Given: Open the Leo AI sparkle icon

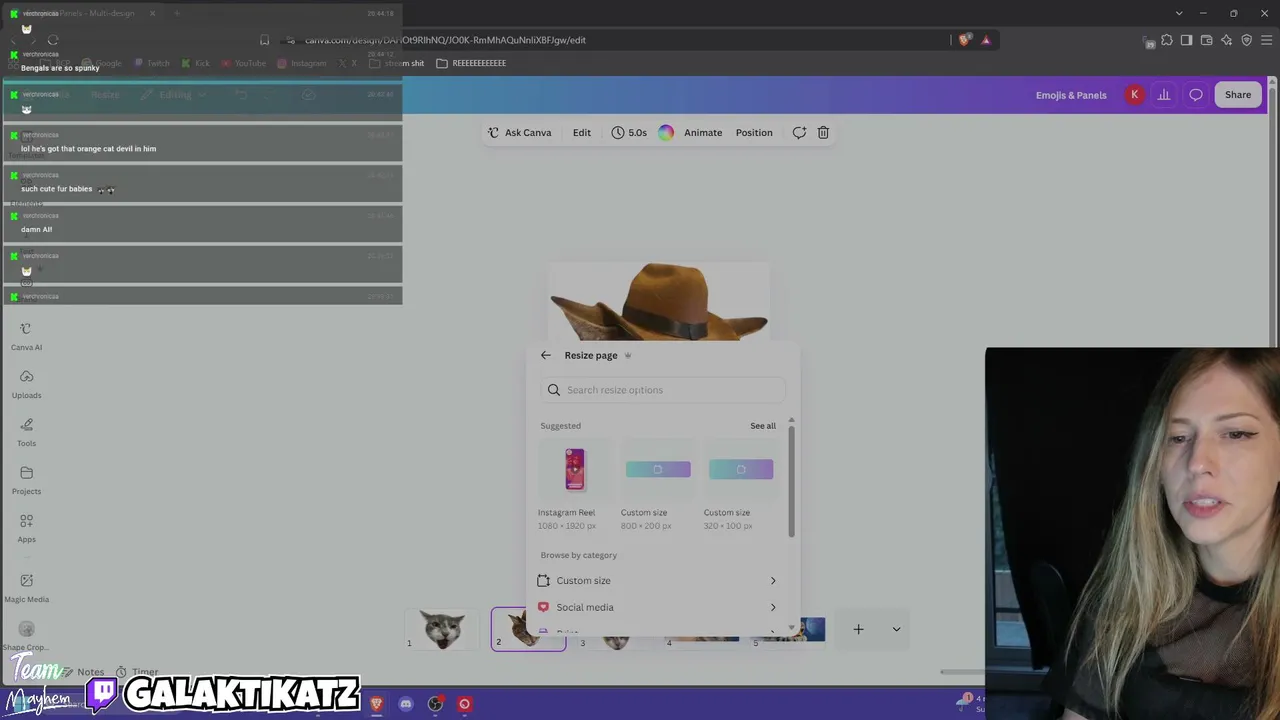Looking at the screenshot, I should tap(1226, 40).
